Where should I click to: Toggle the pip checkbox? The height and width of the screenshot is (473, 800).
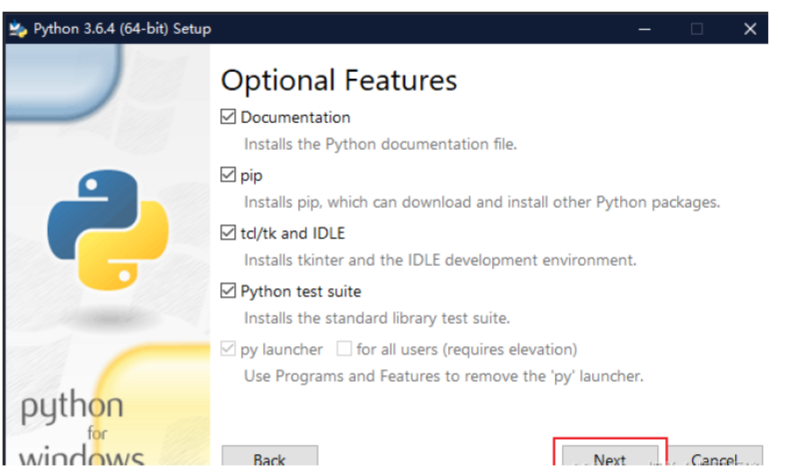click(x=228, y=175)
